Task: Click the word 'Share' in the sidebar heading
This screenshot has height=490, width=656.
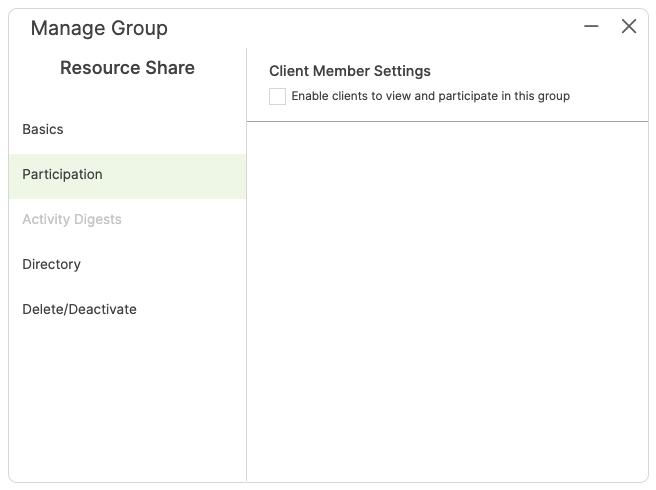Action: click(x=170, y=68)
